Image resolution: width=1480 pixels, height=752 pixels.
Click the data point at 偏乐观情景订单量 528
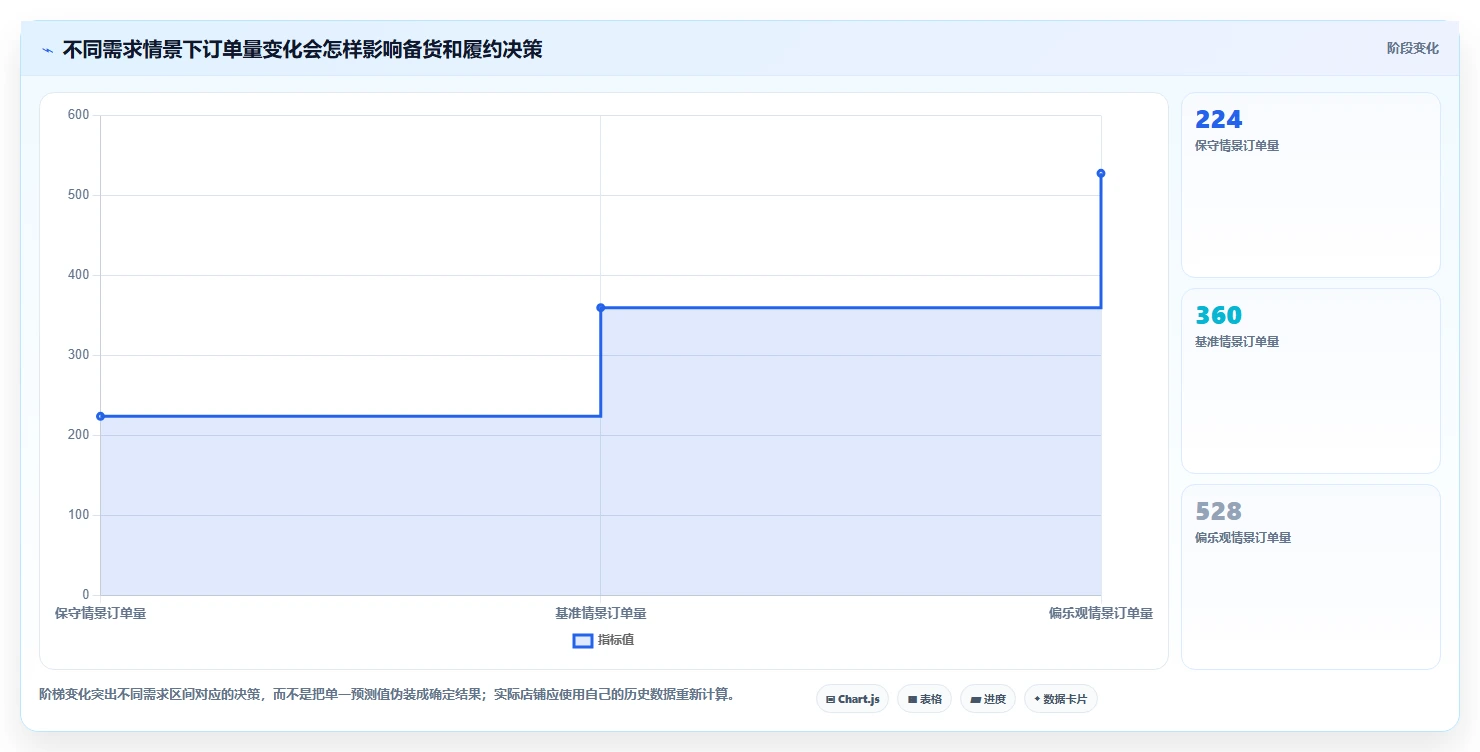[x=1101, y=173]
